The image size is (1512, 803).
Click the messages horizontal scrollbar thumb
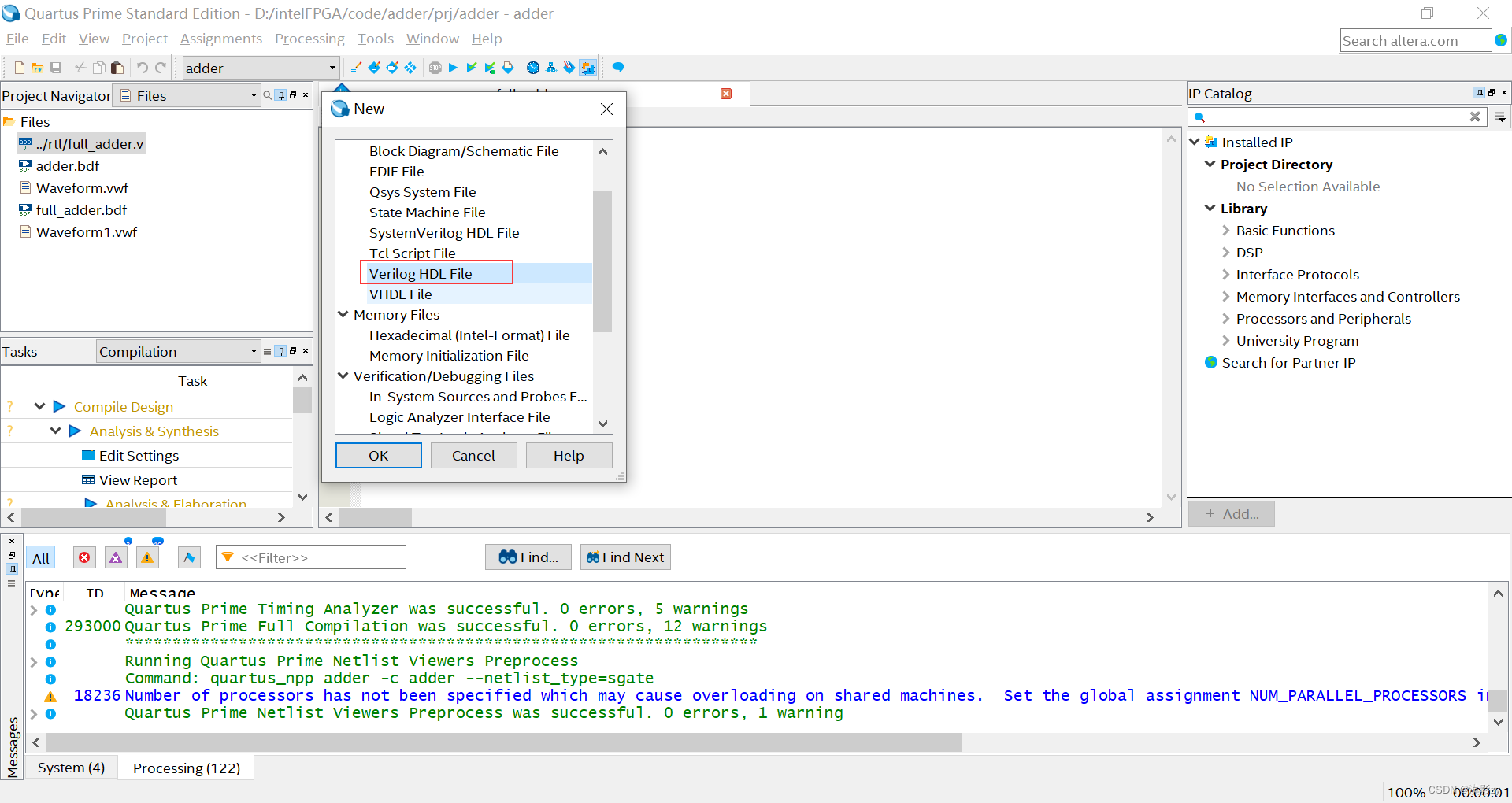[x=504, y=742]
